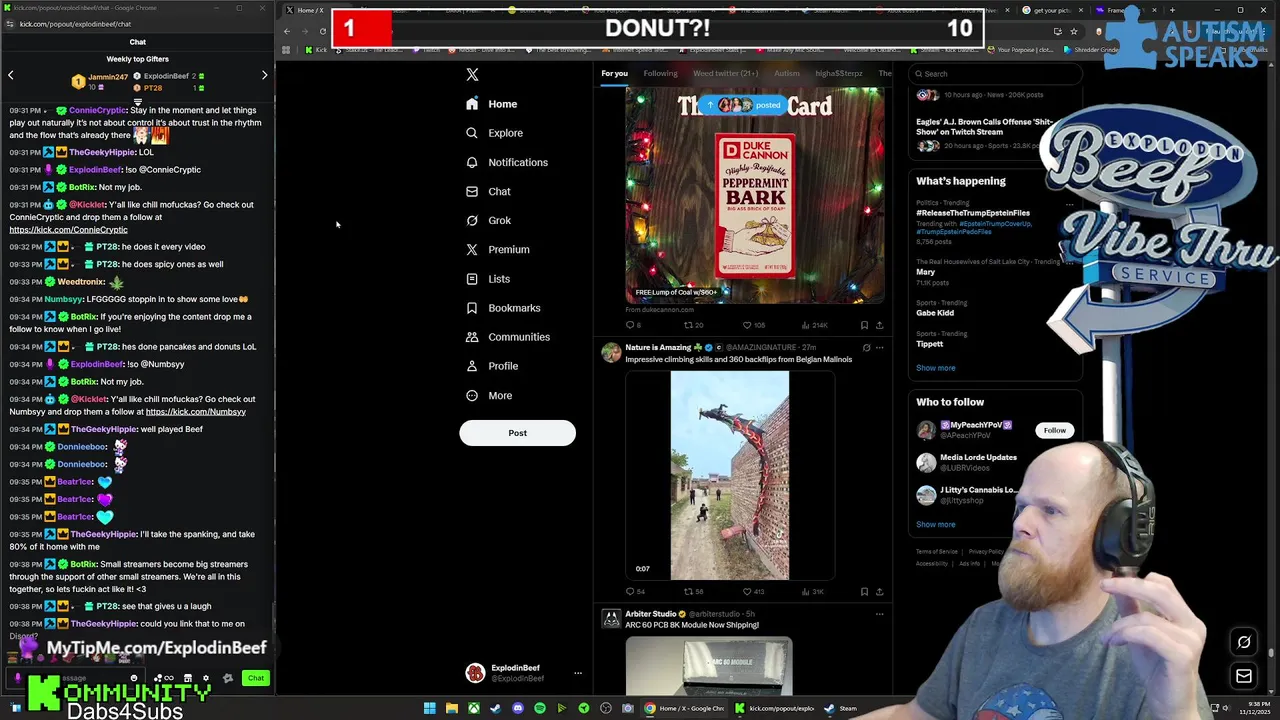
Task: Open Premium in the X sidebar
Action: [x=497, y=249]
